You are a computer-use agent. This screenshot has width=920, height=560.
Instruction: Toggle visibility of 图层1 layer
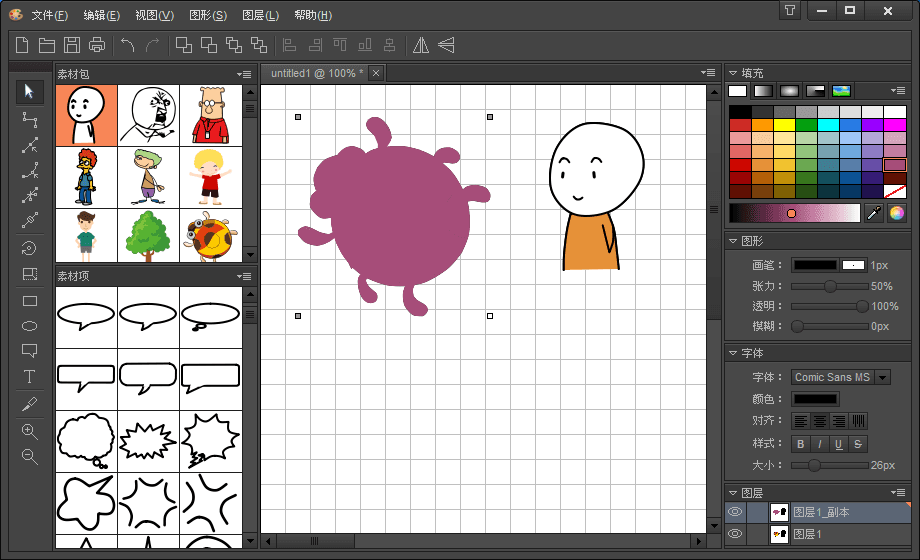(x=735, y=535)
